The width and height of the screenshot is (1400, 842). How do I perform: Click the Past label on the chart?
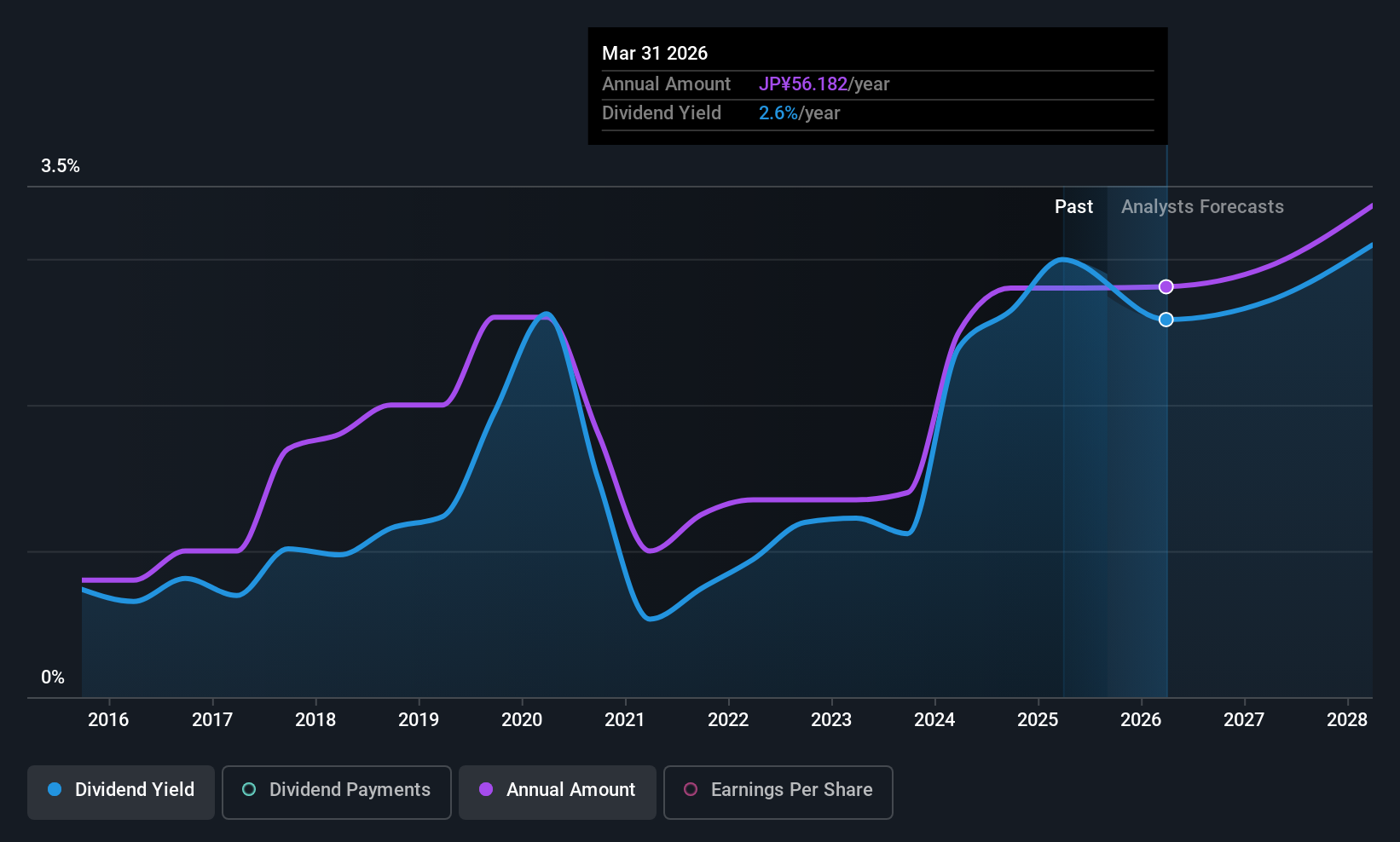(x=1073, y=207)
